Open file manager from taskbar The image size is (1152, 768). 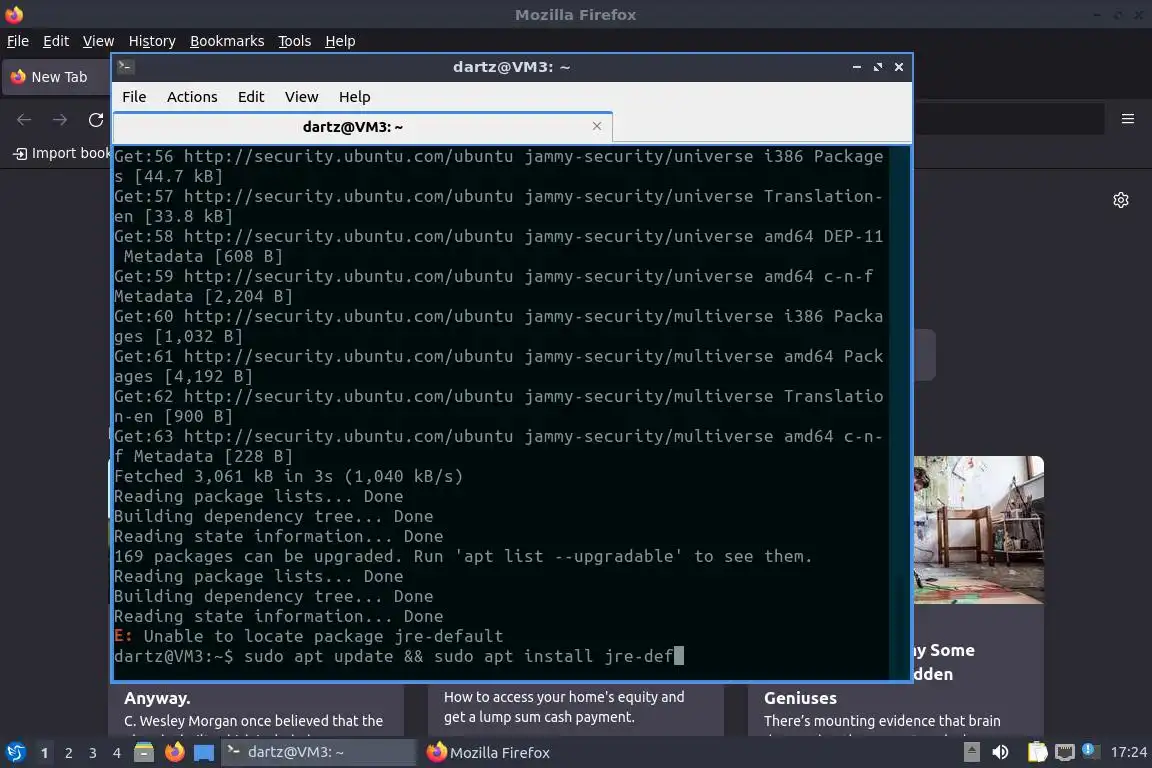144,753
